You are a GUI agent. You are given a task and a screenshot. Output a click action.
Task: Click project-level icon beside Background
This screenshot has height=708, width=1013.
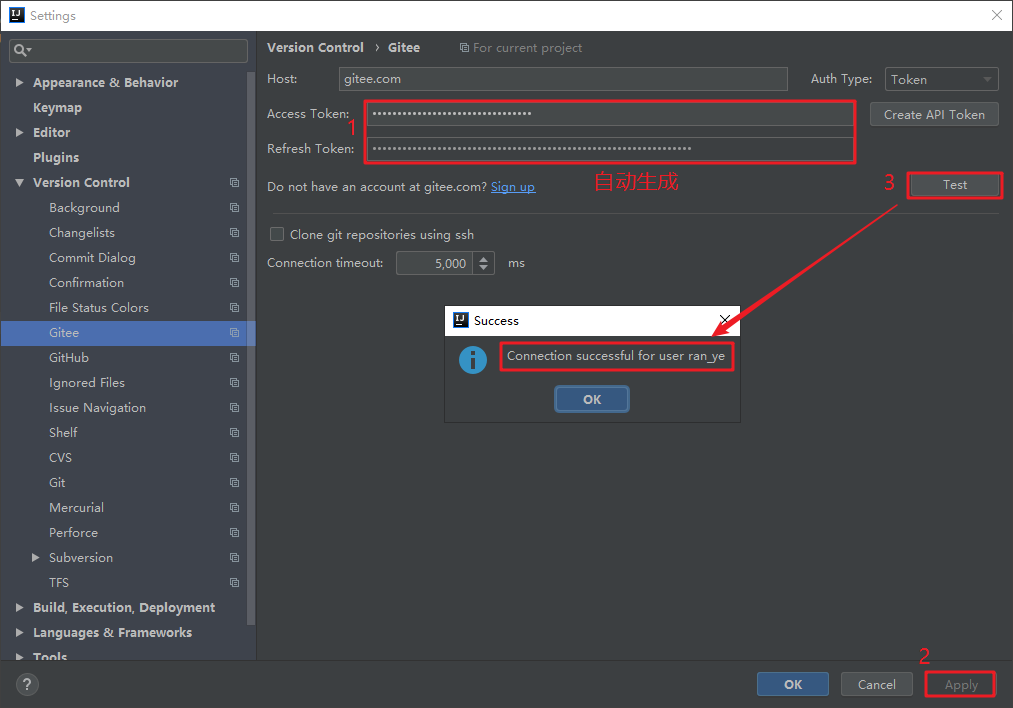(235, 208)
